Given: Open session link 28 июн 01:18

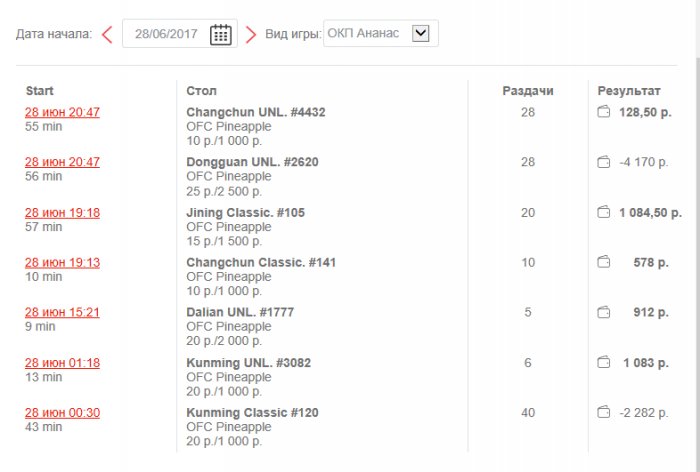Looking at the screenshot, I should click(x=62, y=363).
